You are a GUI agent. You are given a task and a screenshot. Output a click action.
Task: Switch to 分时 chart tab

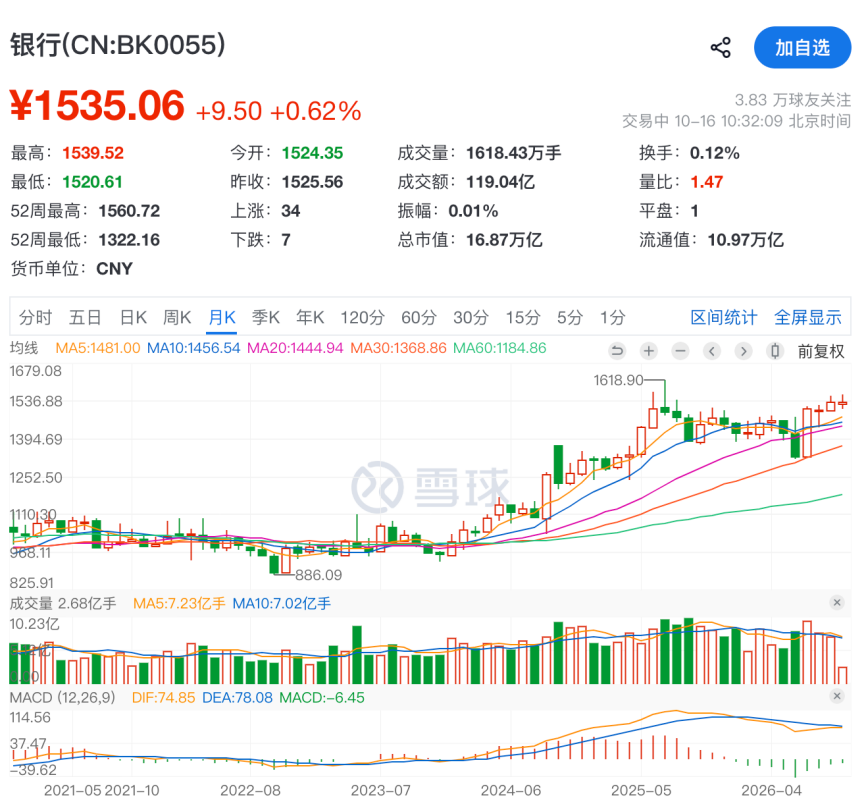[x=35, y=318]
